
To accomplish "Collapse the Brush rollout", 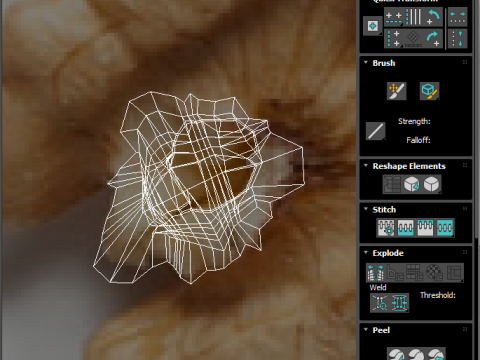I will [x=366, y=62].
